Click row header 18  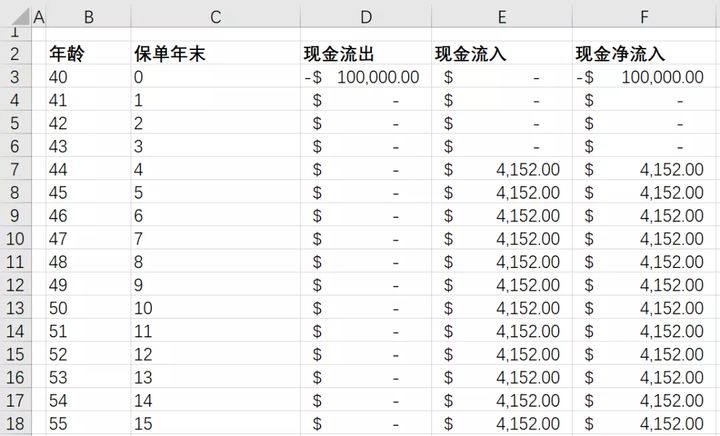[15, 423]
